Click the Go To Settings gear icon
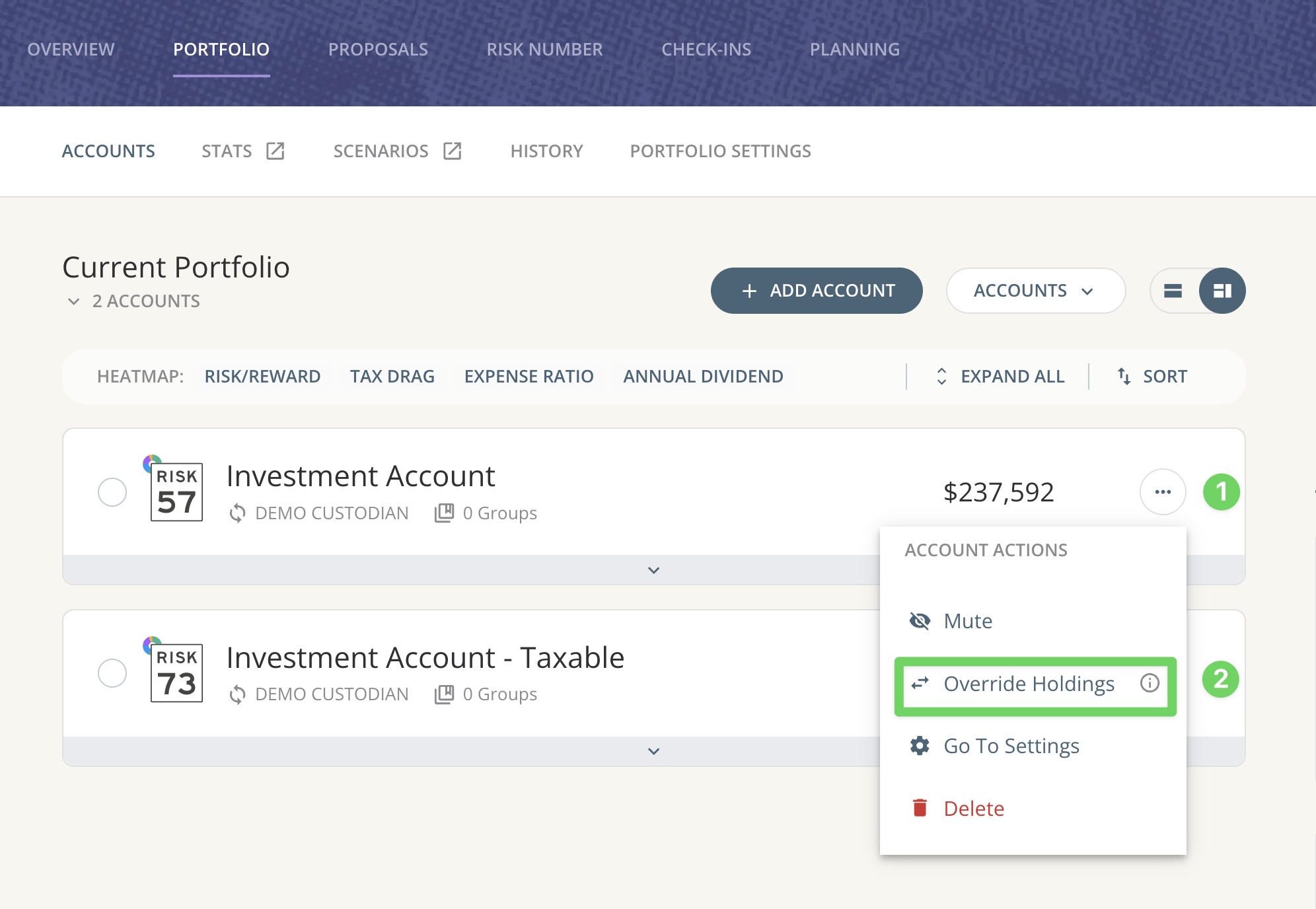This screenshot has height=909, width=1316. pyautogui.click(x=920, y=746)
